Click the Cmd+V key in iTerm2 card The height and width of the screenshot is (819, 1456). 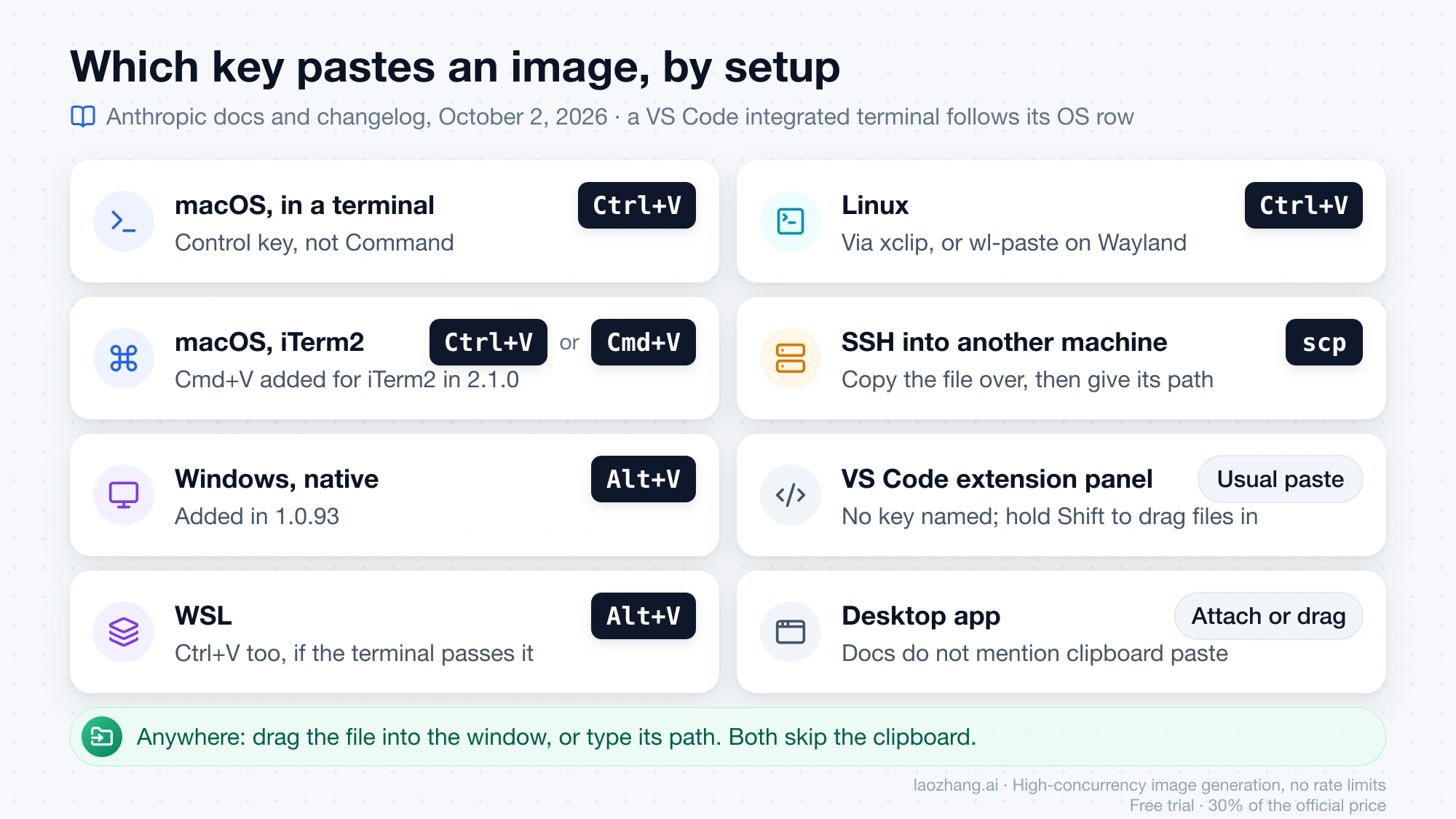pos(644,342)
